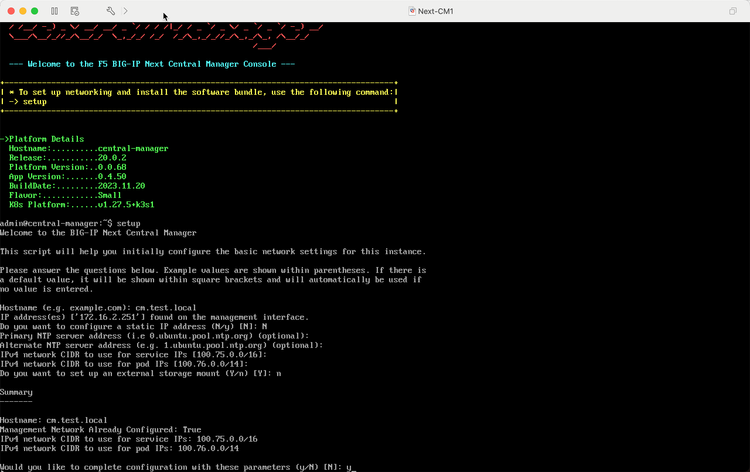Click the Primary NTP server address line
Image resolution: width=750 pixels, height=472 pixels.
pyautogui.click(x=154, y=336)
